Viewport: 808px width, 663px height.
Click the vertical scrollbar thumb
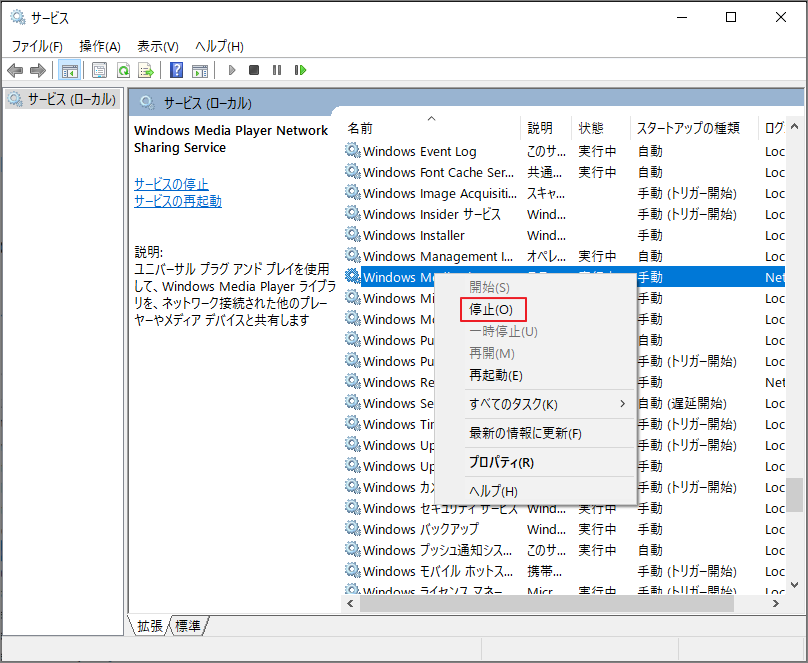[794, 495]
